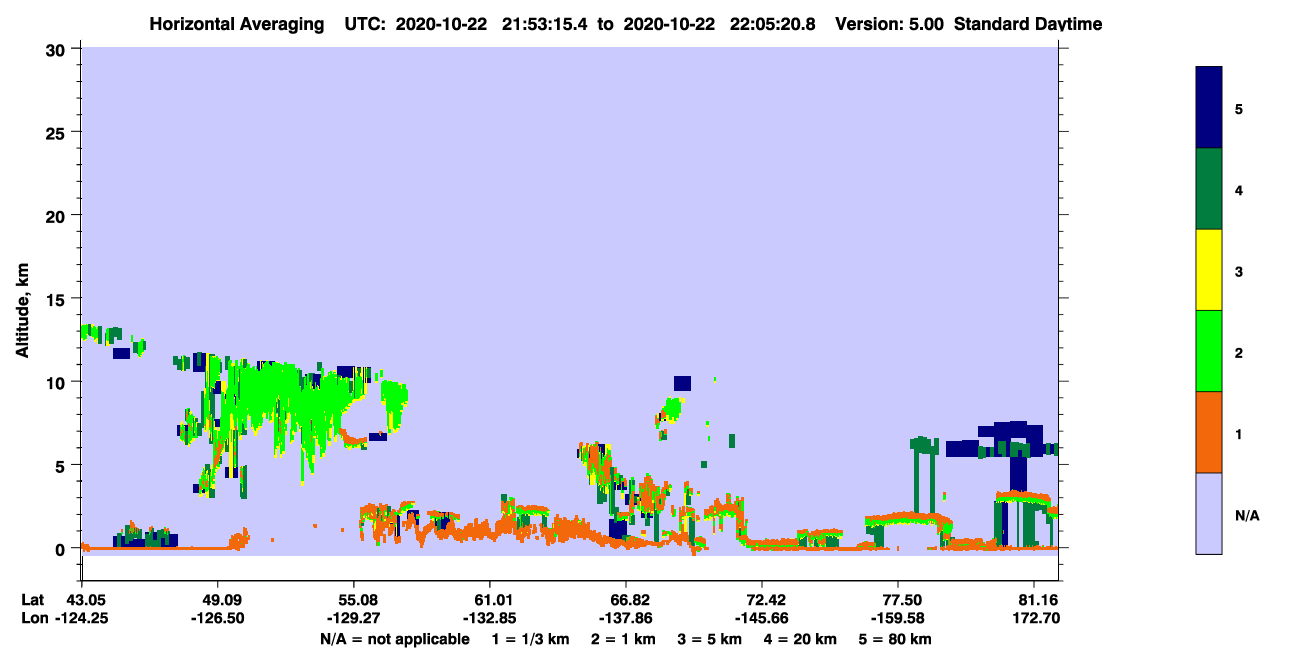Click the '2 = 1 km' legend text
1300x667 pixels.
(x=622, y=639)
